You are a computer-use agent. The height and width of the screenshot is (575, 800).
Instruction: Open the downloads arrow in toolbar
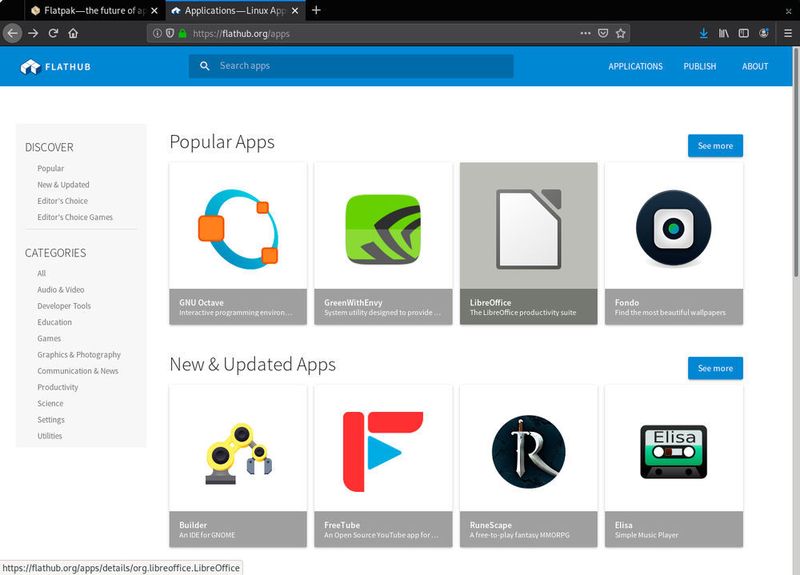[x=704, y=34]
